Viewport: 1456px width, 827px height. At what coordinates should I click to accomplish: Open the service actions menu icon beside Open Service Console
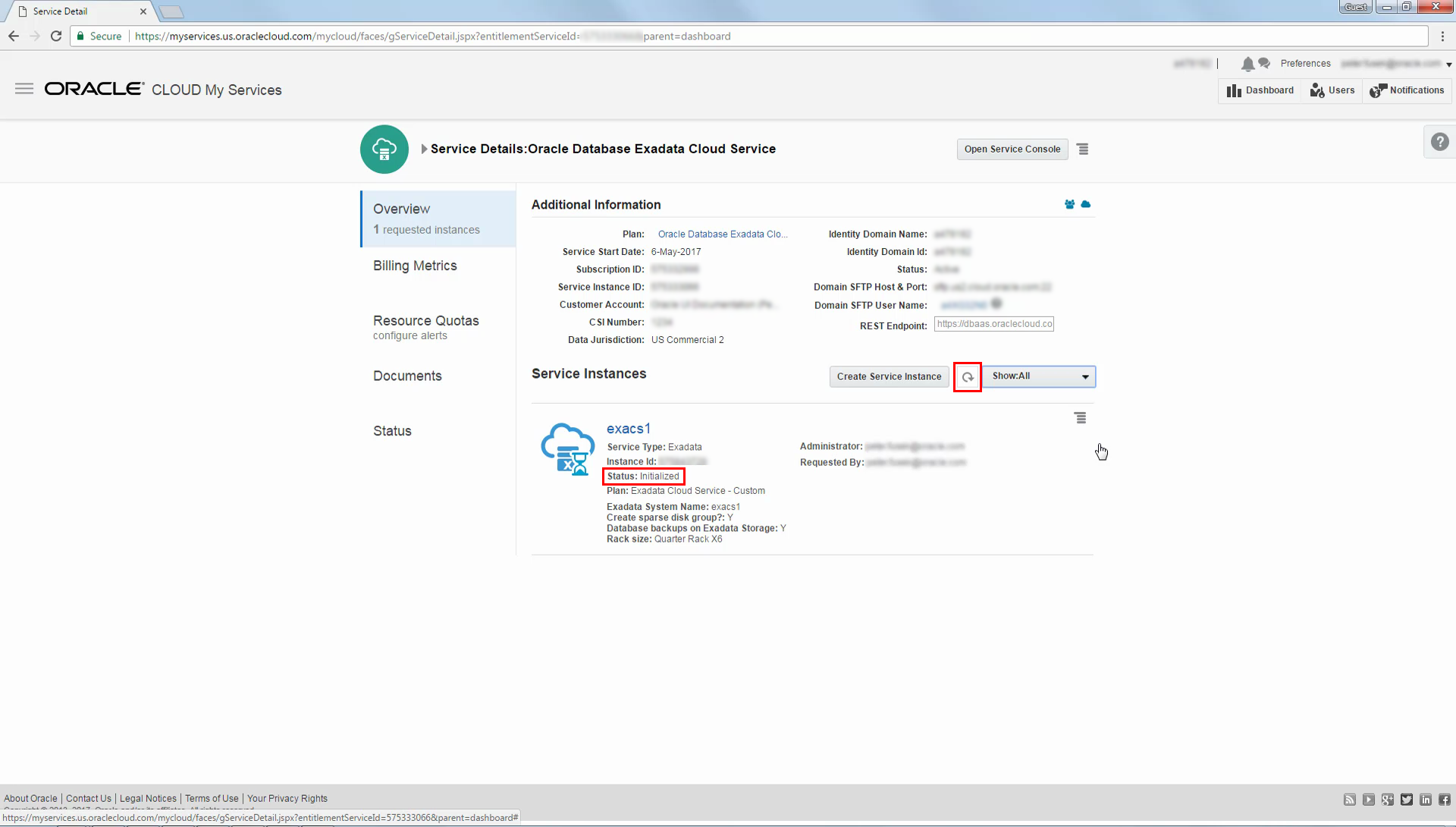[x=1083, y=149]
